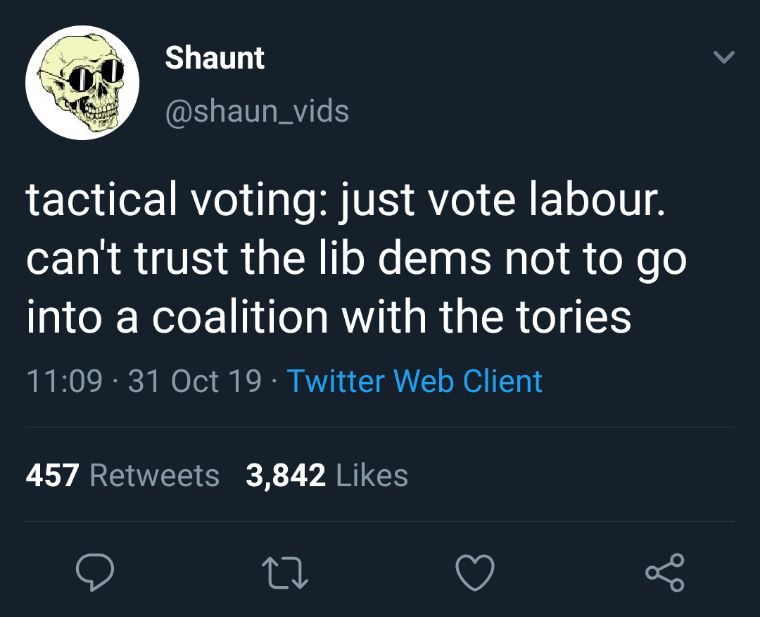Screen dimensions: 760x617
Task: Click the bold 457 retweet count number
Action: point(52,475)
